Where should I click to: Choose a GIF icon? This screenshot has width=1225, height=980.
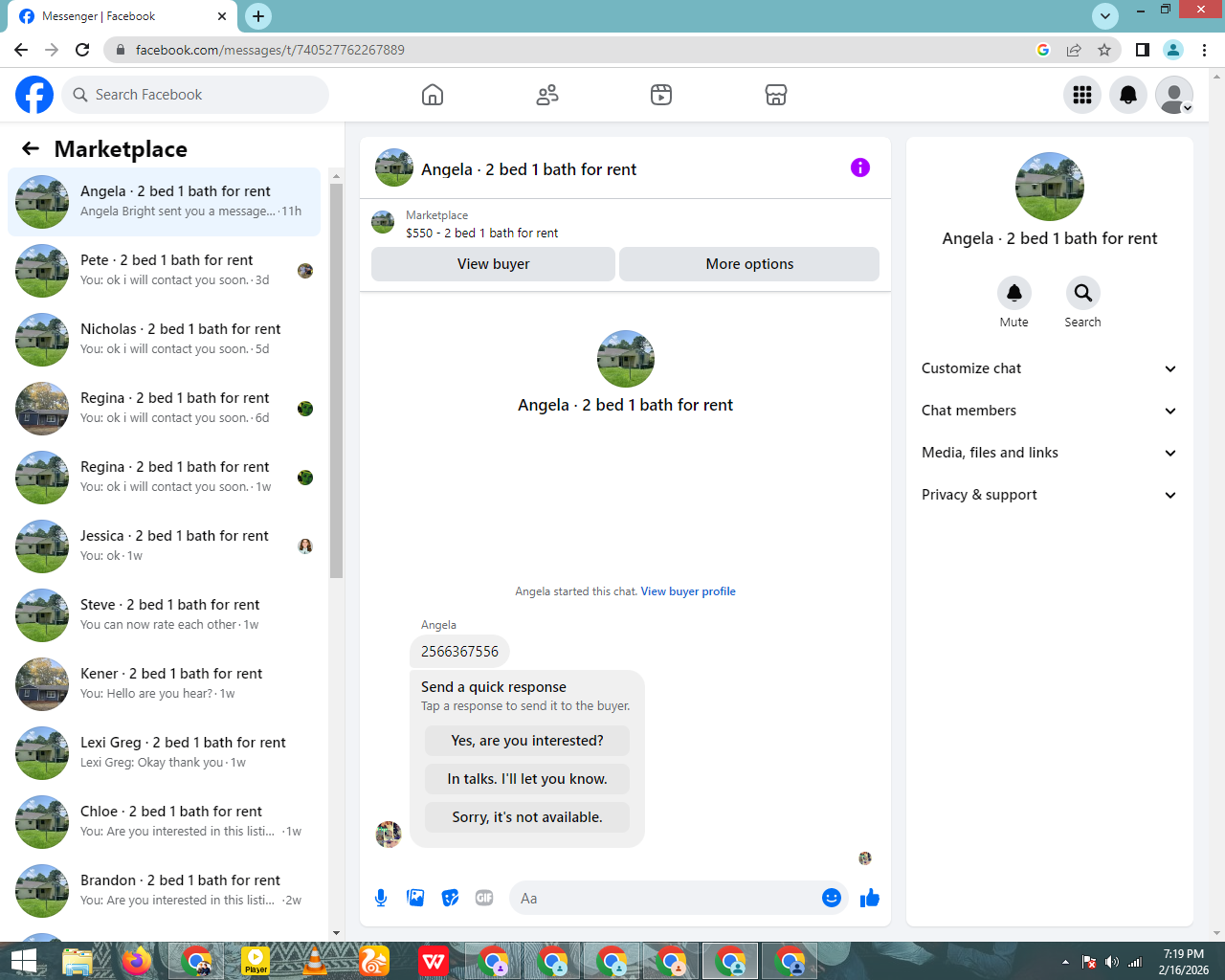484,898
